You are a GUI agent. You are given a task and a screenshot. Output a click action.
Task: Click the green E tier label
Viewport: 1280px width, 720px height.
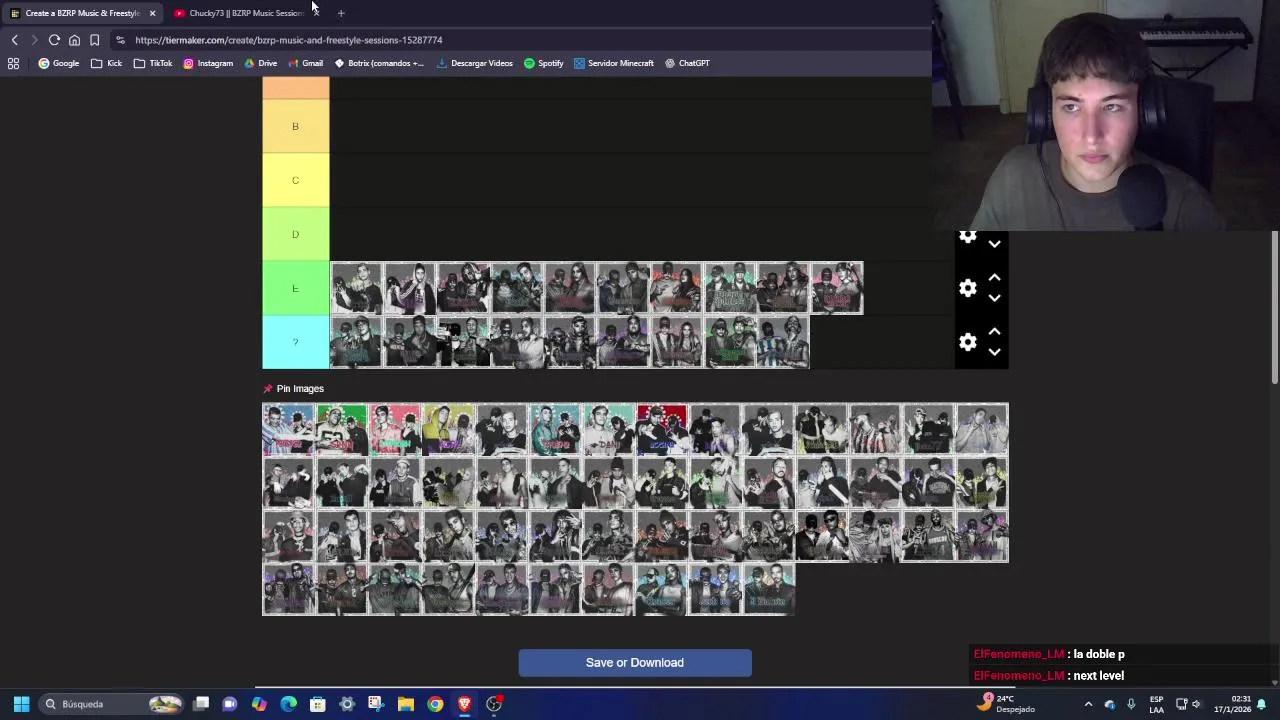coord(295,288)
